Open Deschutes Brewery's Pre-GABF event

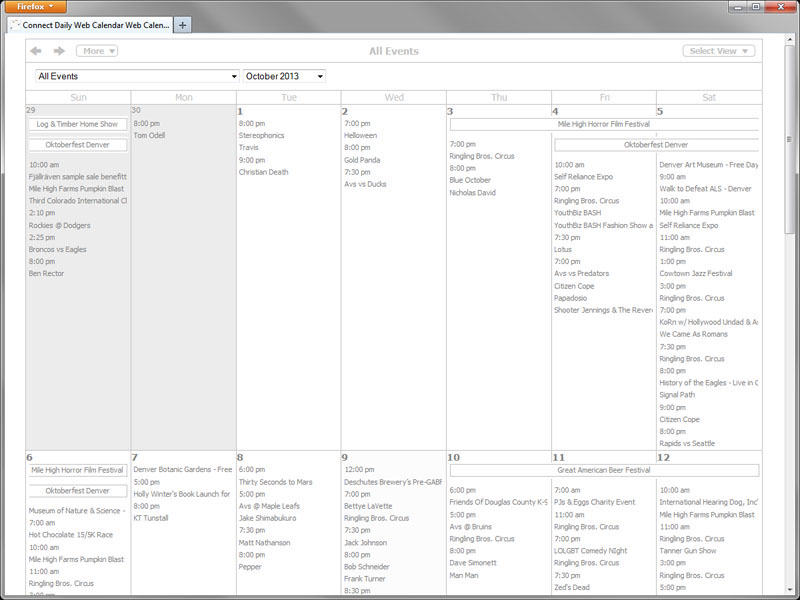pyautogui.click(x=393, y=482)
